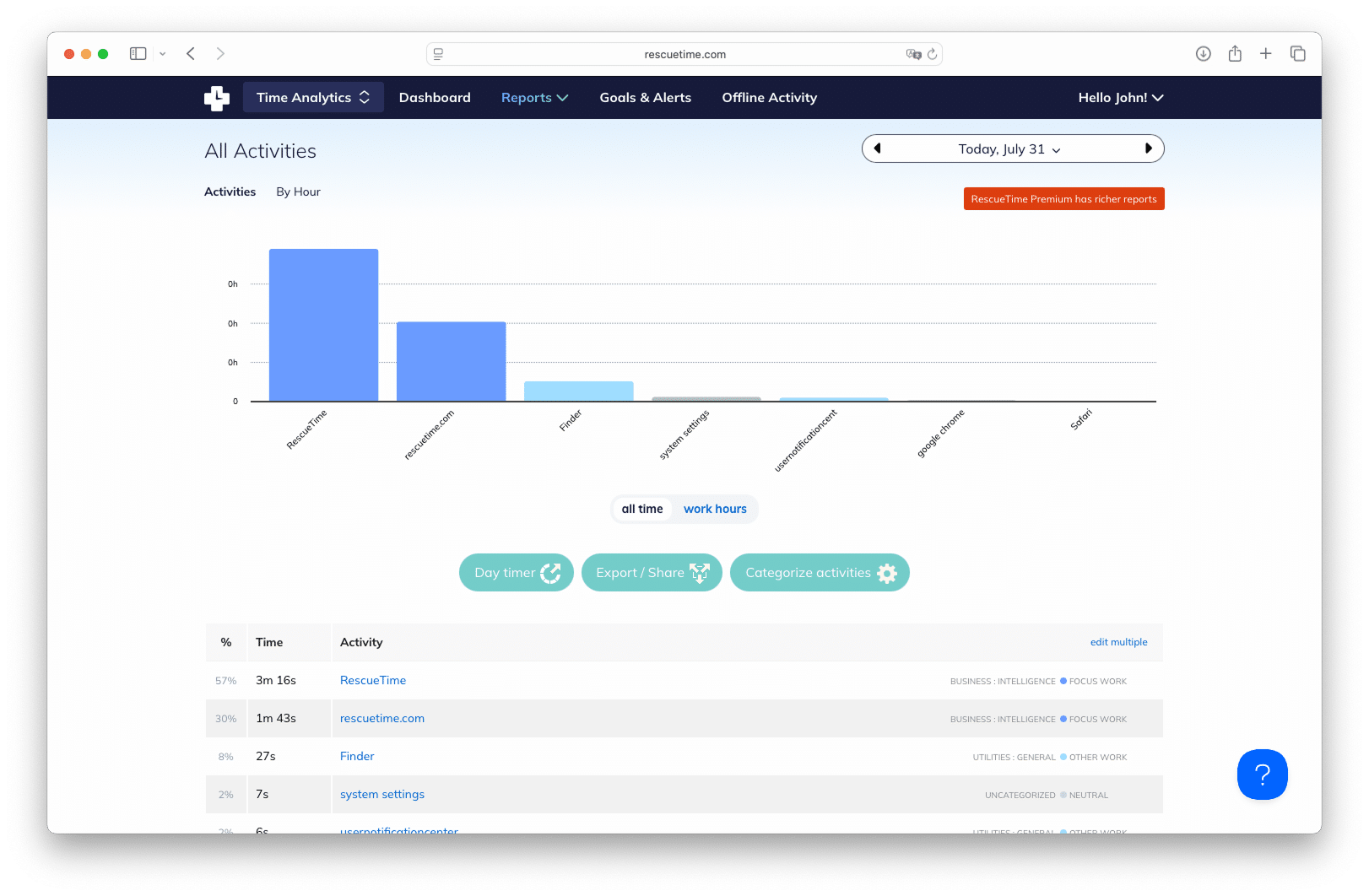Open Safari downloads icon
This screenshot has height=896, width=1369.
tap(1204, 54)
